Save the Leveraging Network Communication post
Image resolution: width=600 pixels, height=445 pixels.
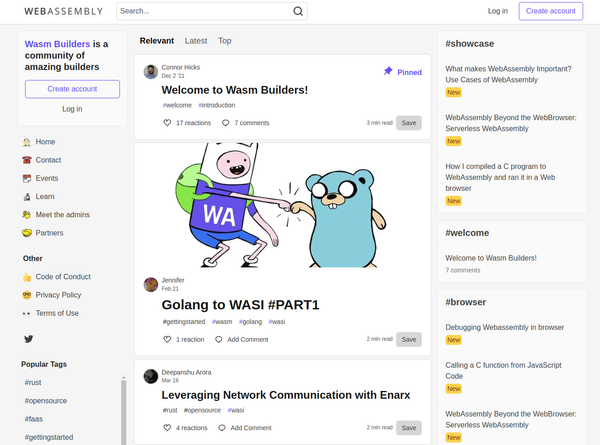coord(409,428)
